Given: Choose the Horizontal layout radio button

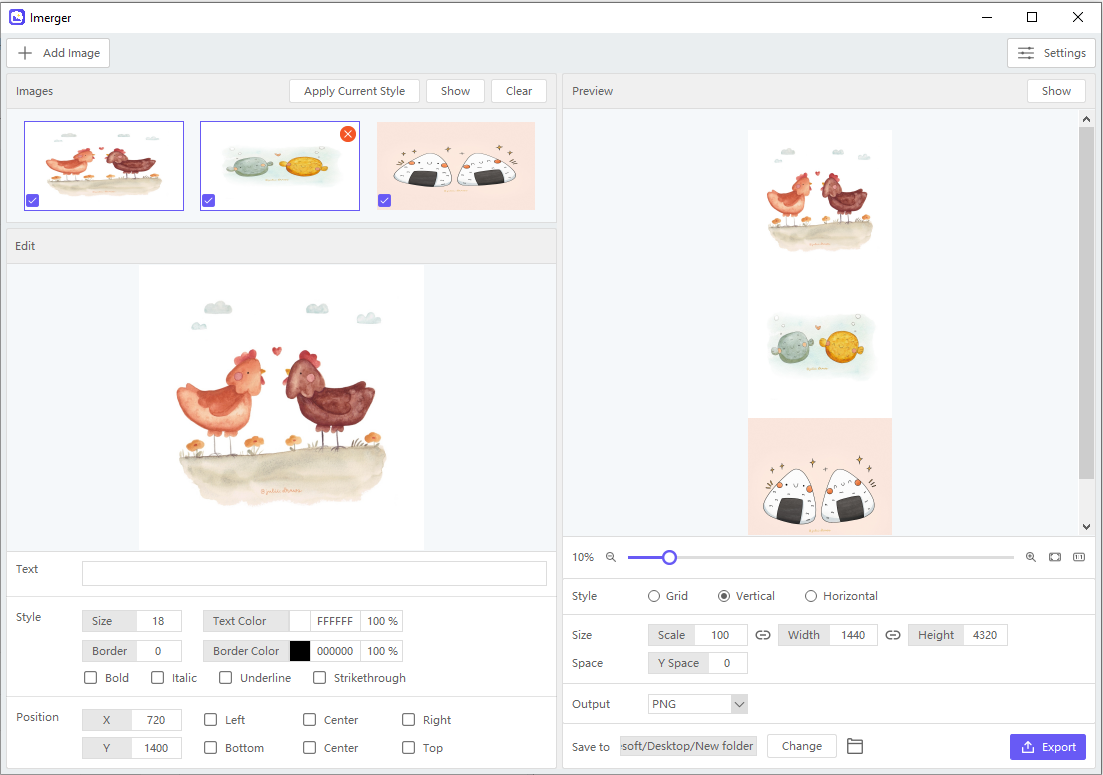Looking at the screenshot, I should point(811,596).
